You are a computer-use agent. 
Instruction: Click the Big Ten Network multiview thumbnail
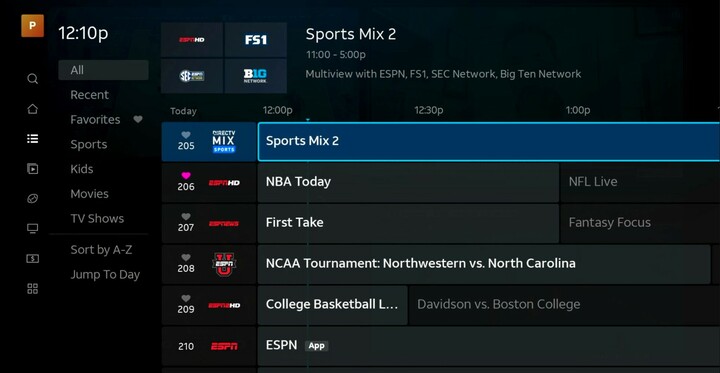tap(256, 76)
